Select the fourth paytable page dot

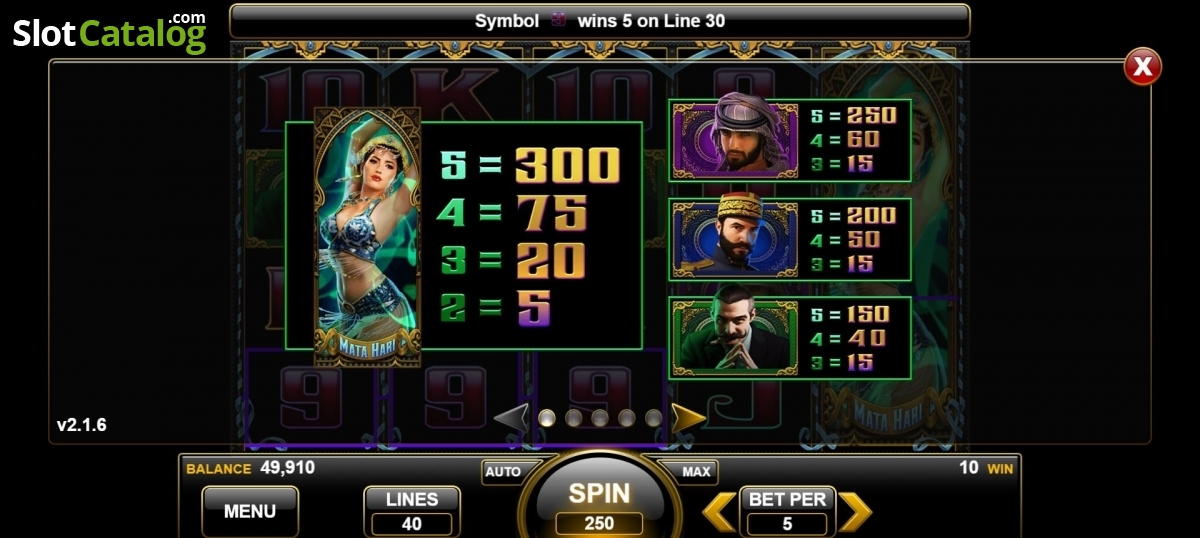click(627, 418)
